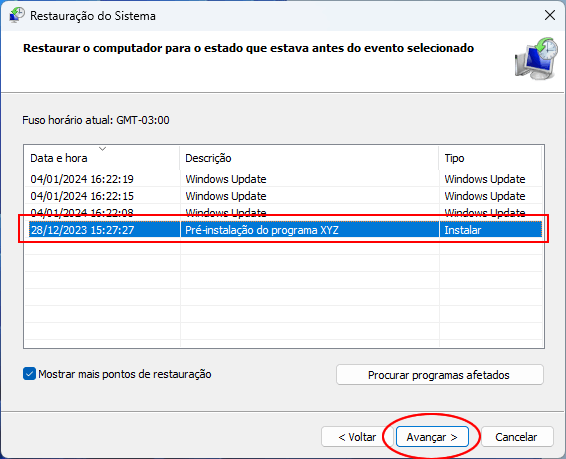Click the first row's Windows Update description

pyautogui.click(x=226, y=179)
